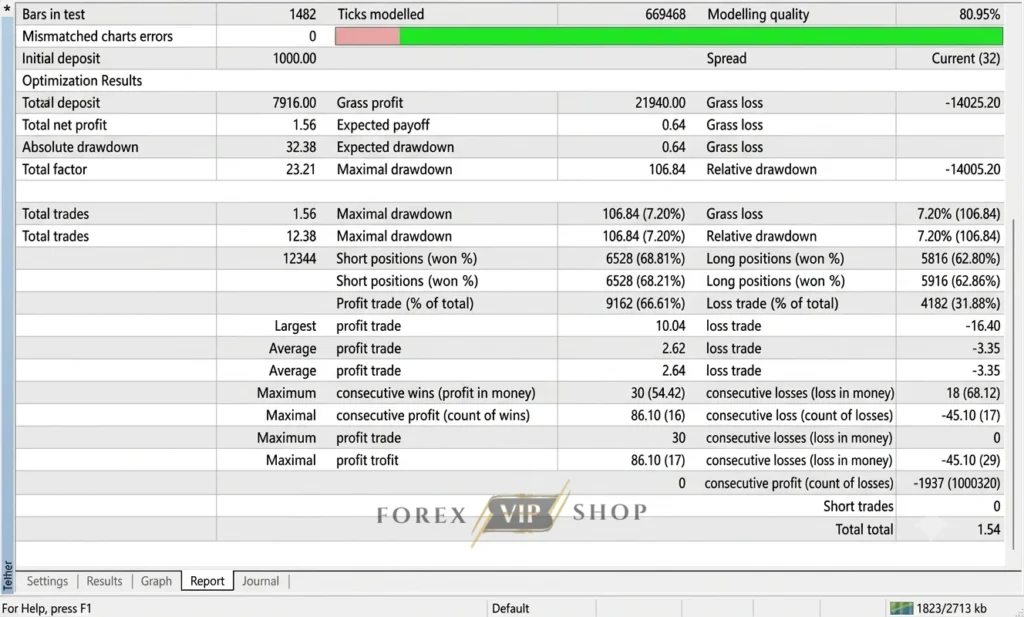This screenshot has height=617, width=1024.
Task: Click the report's vertical scrollbar
Action: (1014, 385)
